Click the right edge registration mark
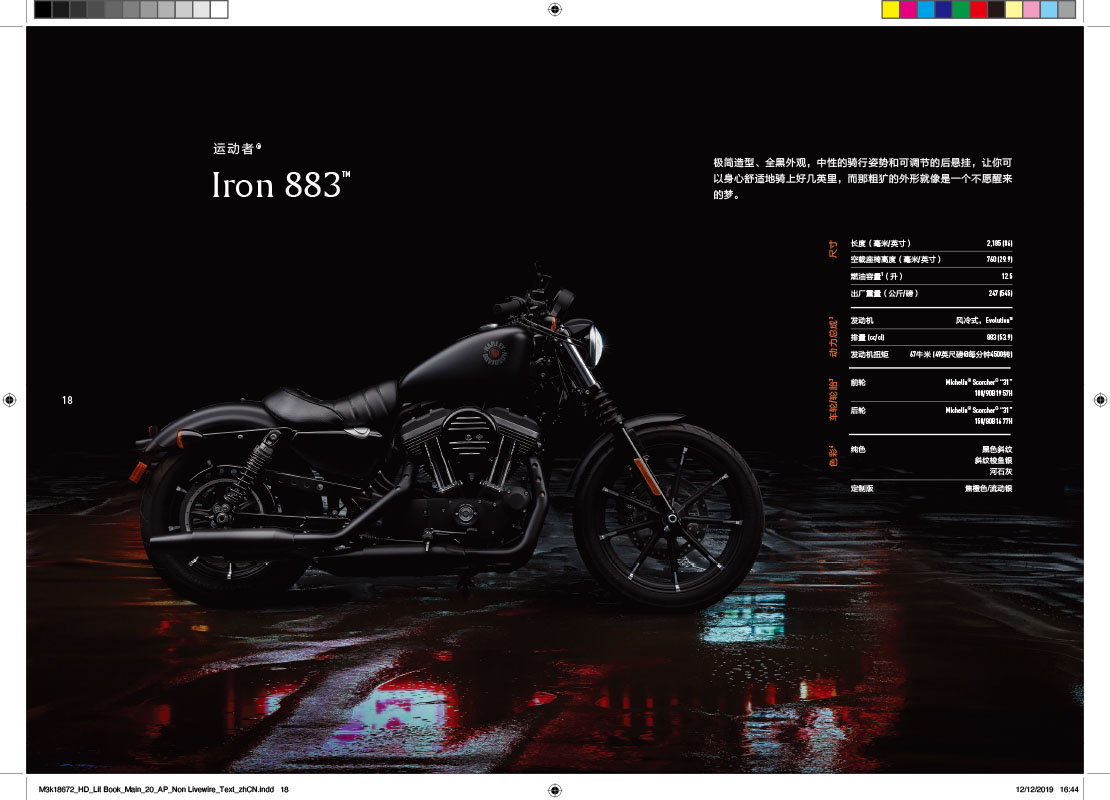This screenshot has height=800, width=1110. click(x=1101, y=400)
